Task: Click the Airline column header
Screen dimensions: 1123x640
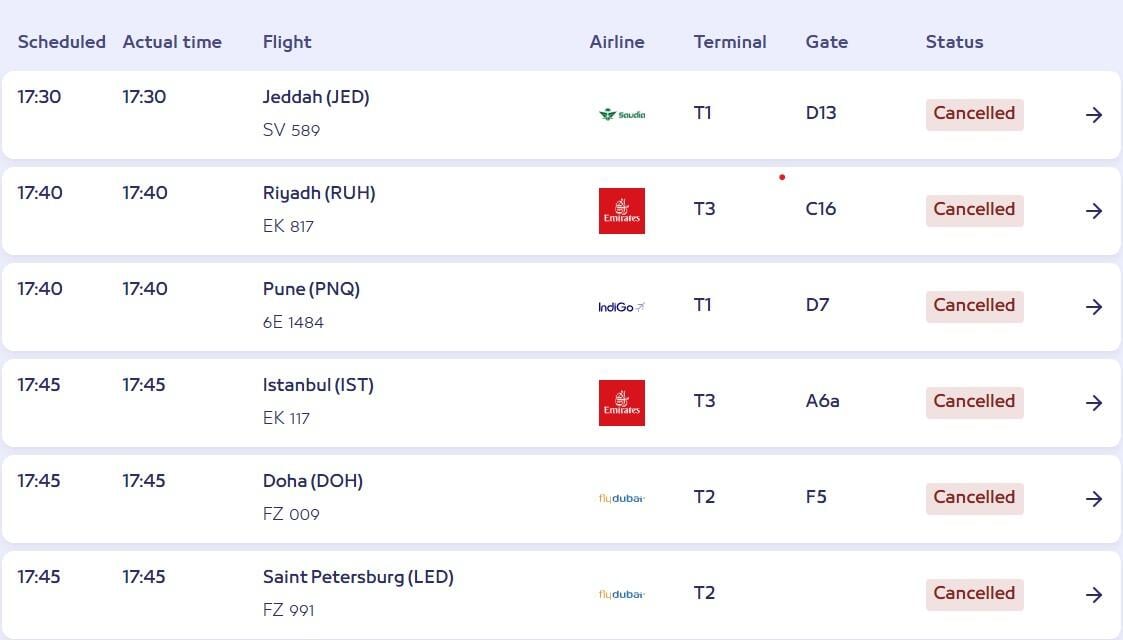Action: tap(617, 42)
